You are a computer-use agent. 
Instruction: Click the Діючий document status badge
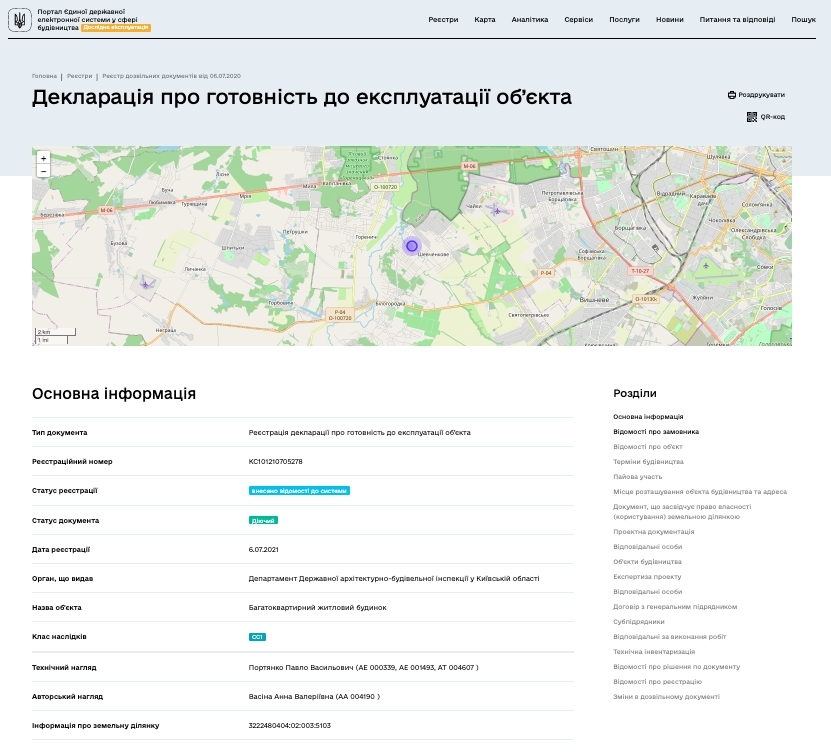click(x=263, y=521)
